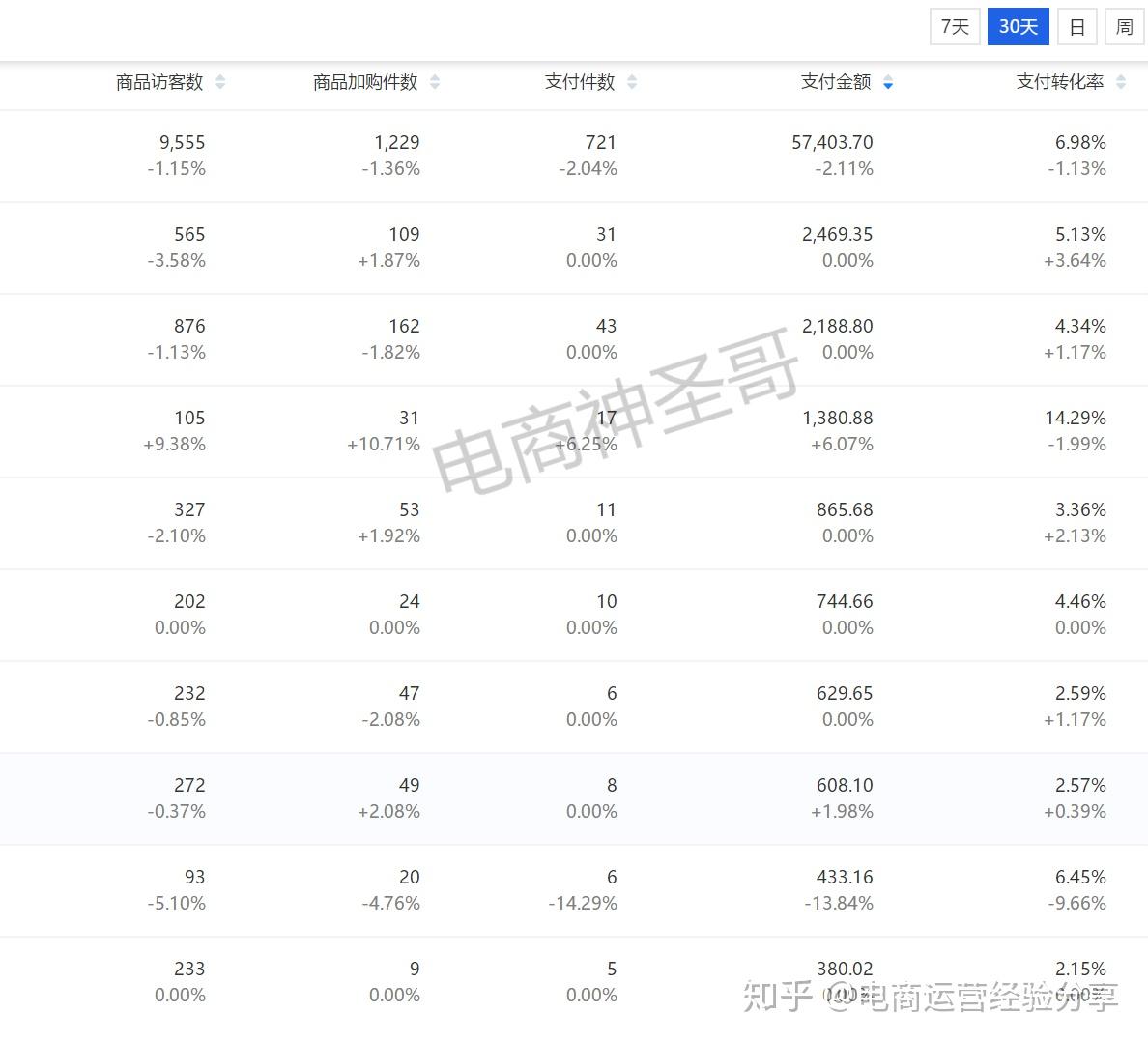Click the 商品访客数 column header

[x=159, y=82]
